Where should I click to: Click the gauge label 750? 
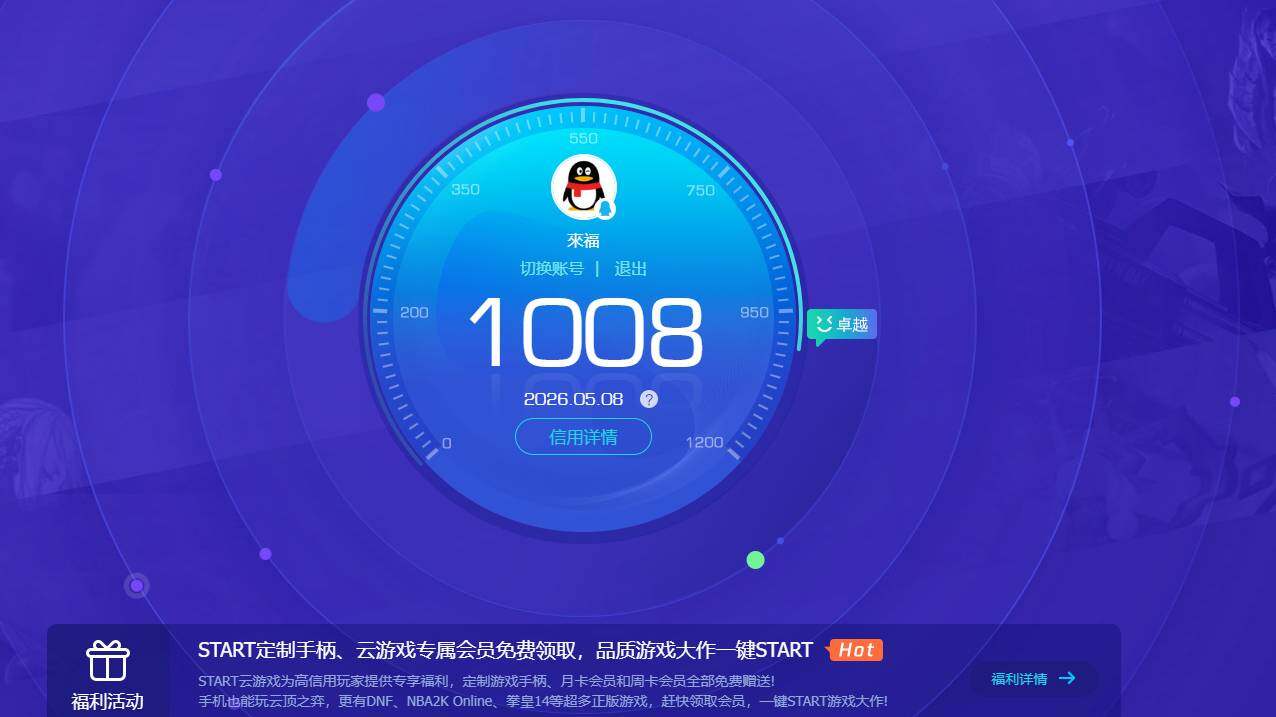tap(701, 190)
